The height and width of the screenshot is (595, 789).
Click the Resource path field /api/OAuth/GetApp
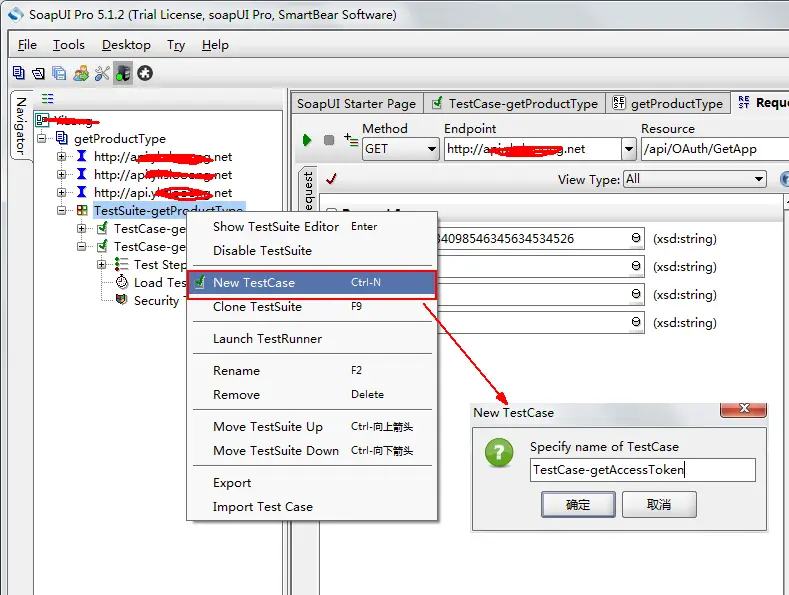715,149
